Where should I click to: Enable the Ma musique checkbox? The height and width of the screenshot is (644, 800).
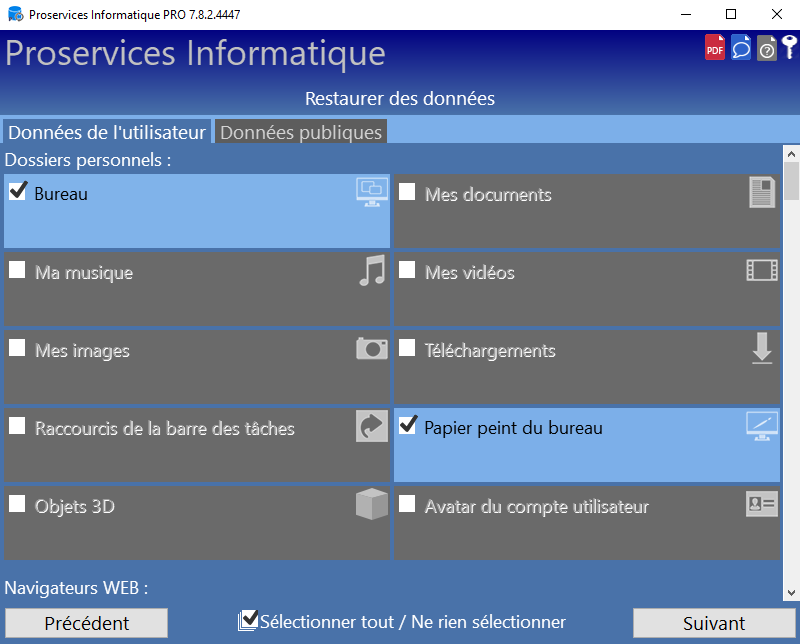pyautogui.click(x=17, y=270)
